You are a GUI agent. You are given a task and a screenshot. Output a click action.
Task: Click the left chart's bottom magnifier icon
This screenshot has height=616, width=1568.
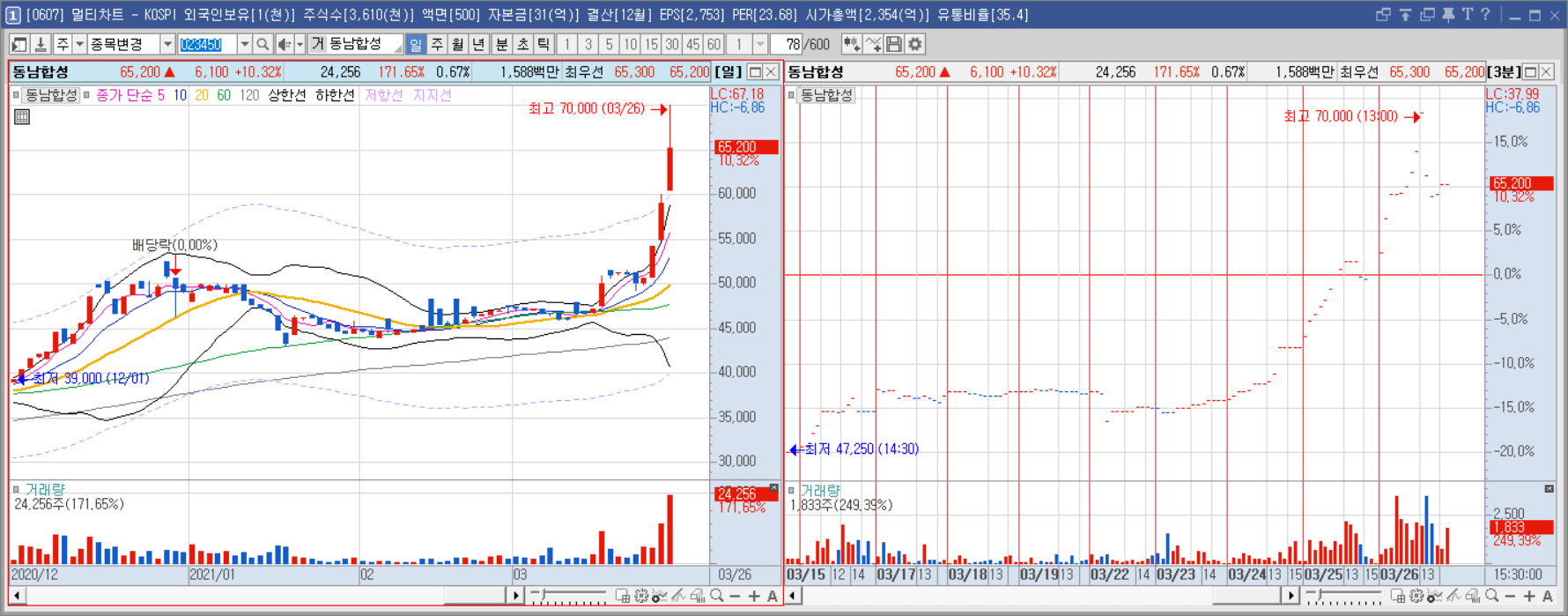tap(717, 597)
